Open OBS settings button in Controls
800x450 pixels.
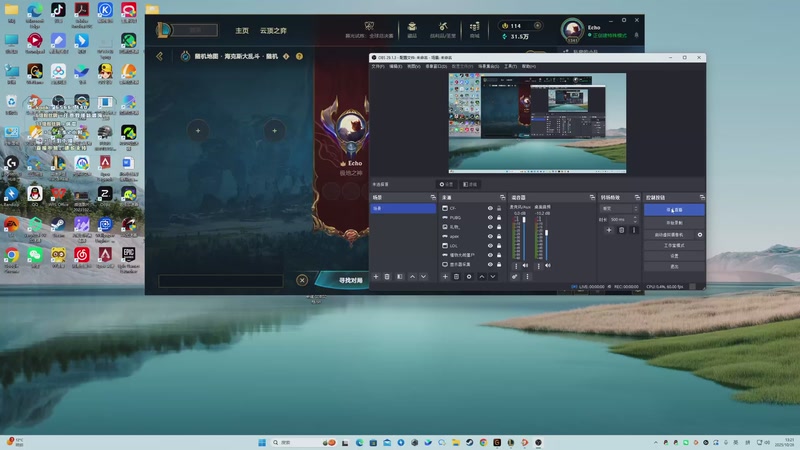click(674, 256)
